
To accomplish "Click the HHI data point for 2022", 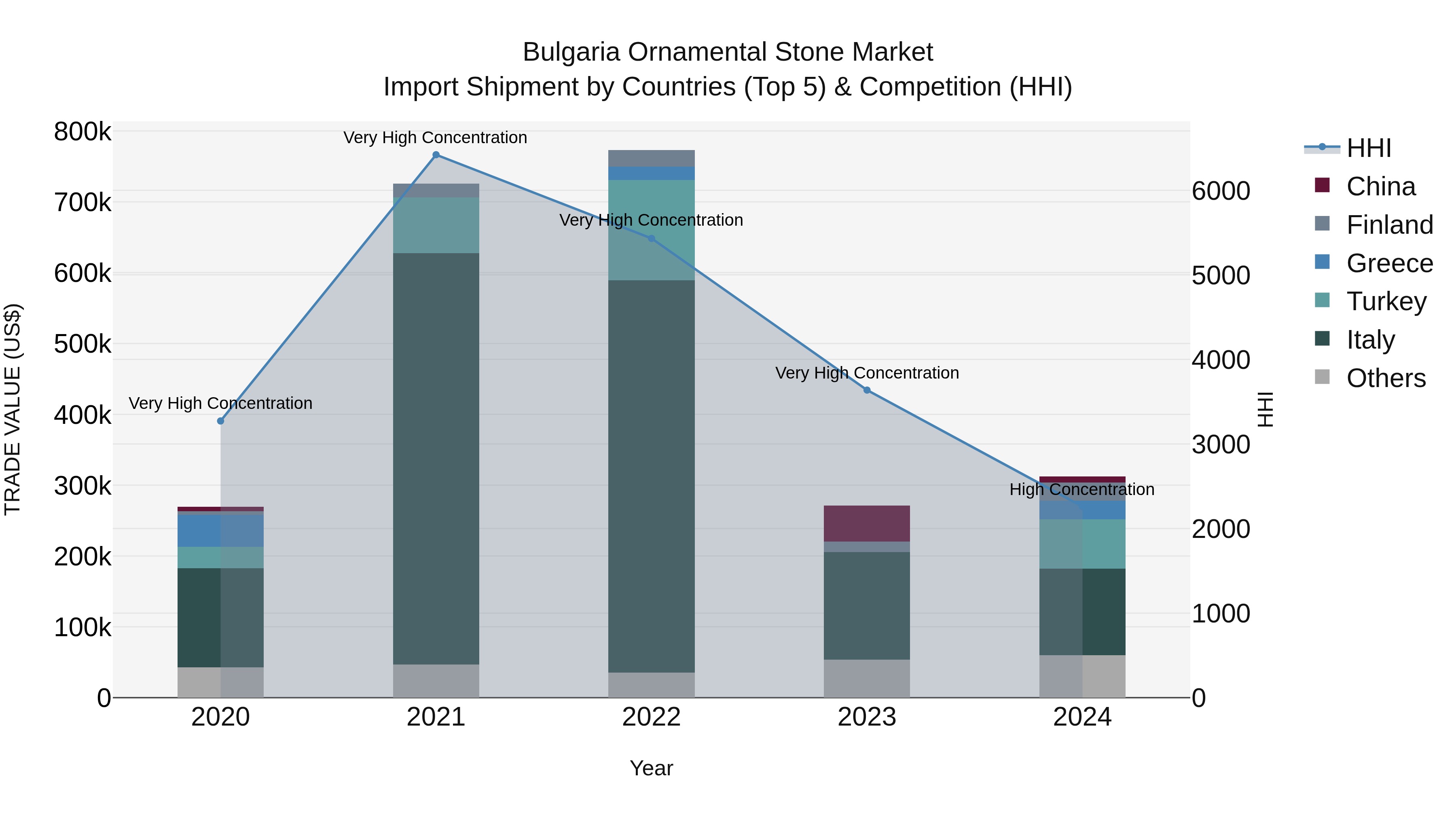I will (651, 239).
